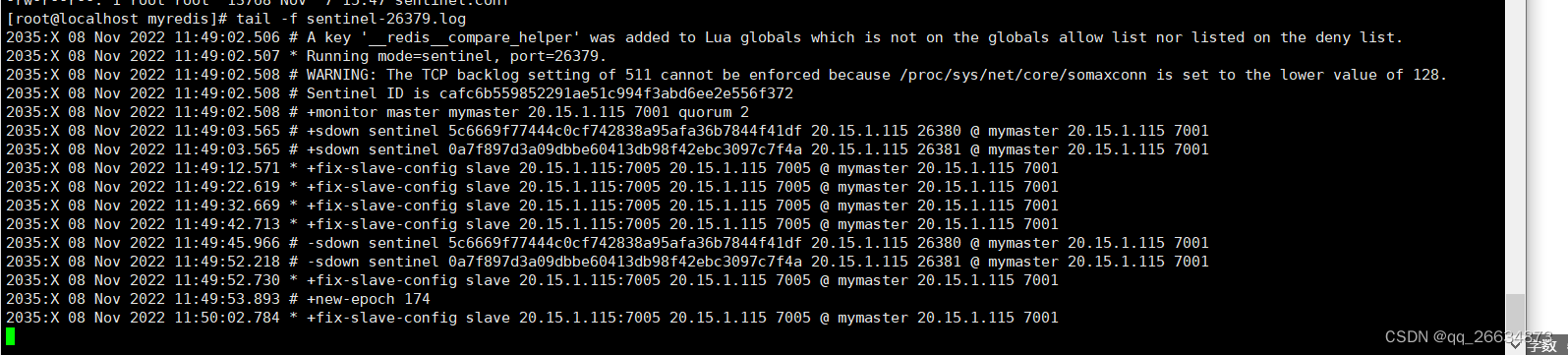Image resolution: width=1568 pixels, height=355 pixels.
Task: Place cursor at the green terminal cursor block
Action: point(10,336)
